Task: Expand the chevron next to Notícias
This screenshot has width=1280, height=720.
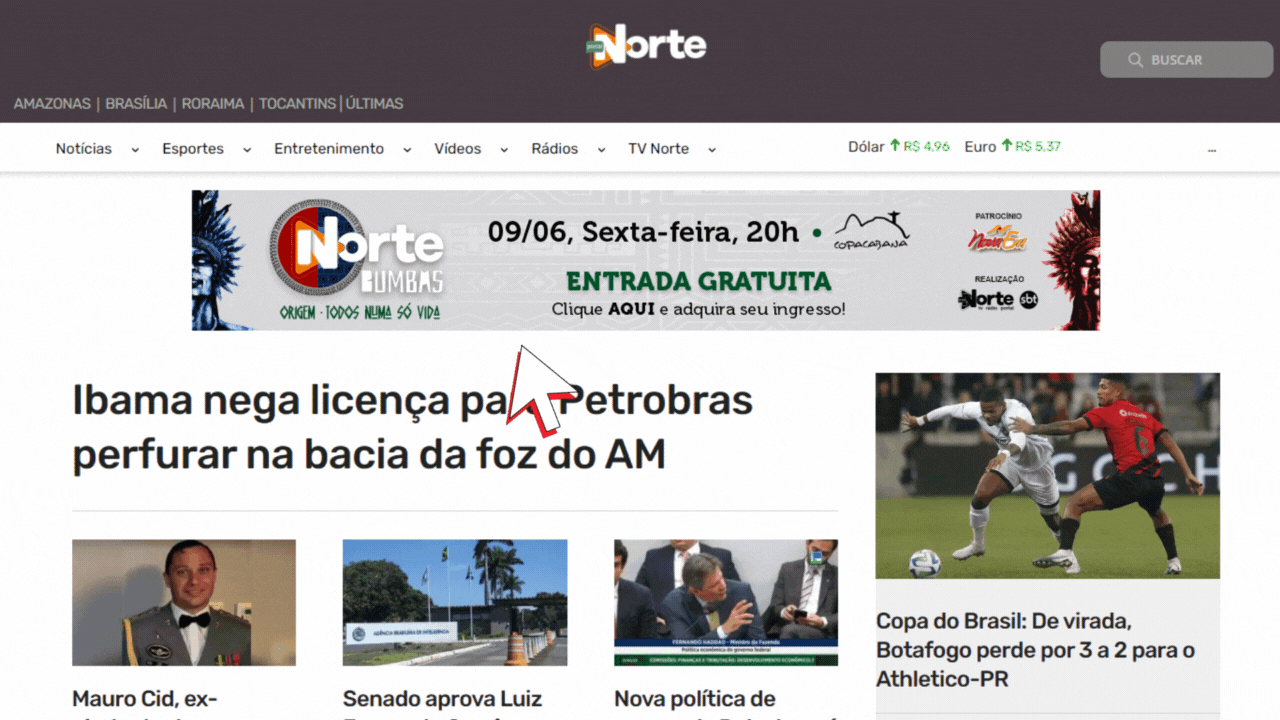Action: coord(135,150)
